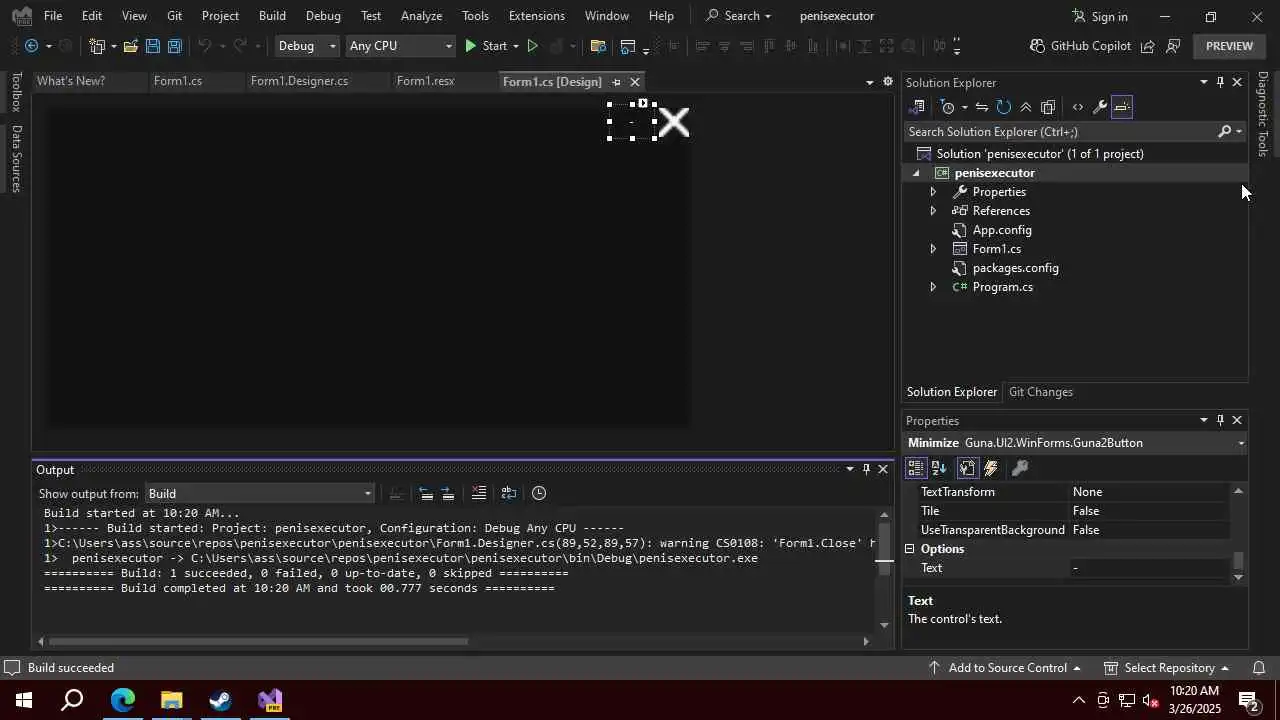The width and height of the screenshot is (1280, 720).
Task: Open Data Sources side panel
Action: click(15, 158)
